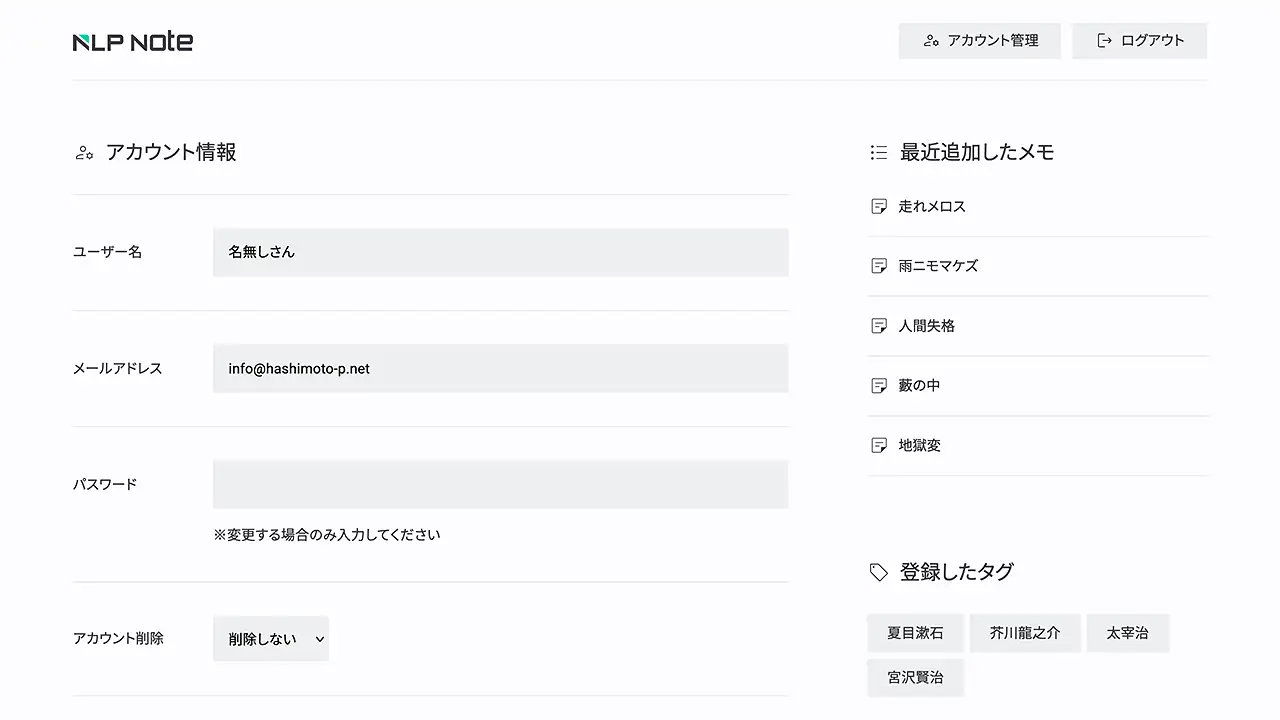Select the 夏目漱石 tag
1280x720 pixels.
click(x=915, y=633)
